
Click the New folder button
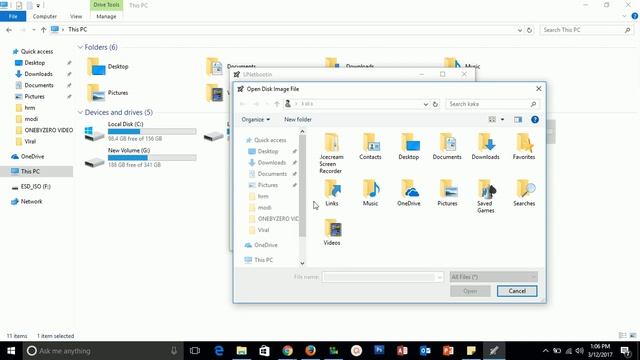298,120
